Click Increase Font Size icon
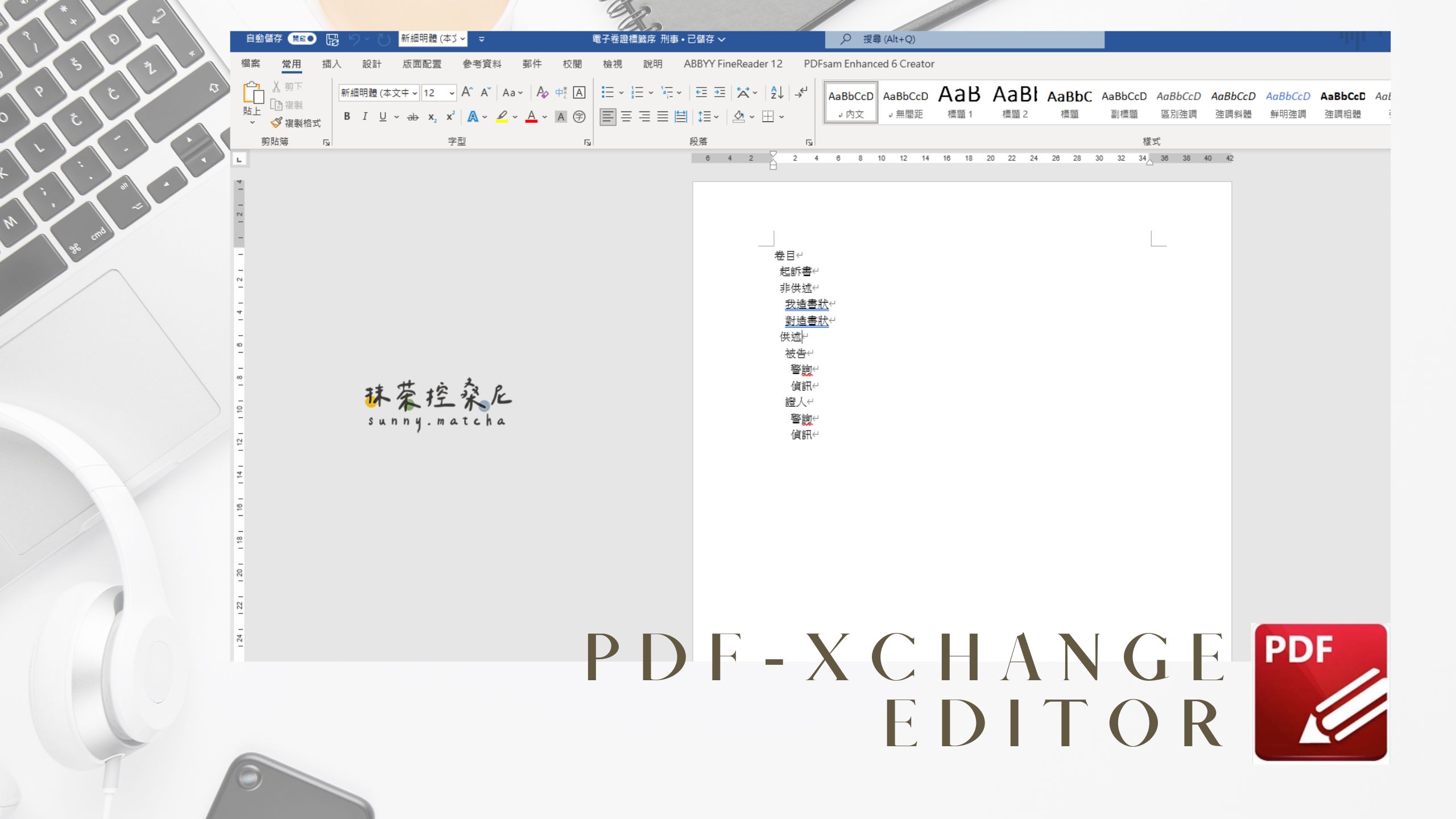Viewport: 1456px width, 819px height. tap(467, 92)
